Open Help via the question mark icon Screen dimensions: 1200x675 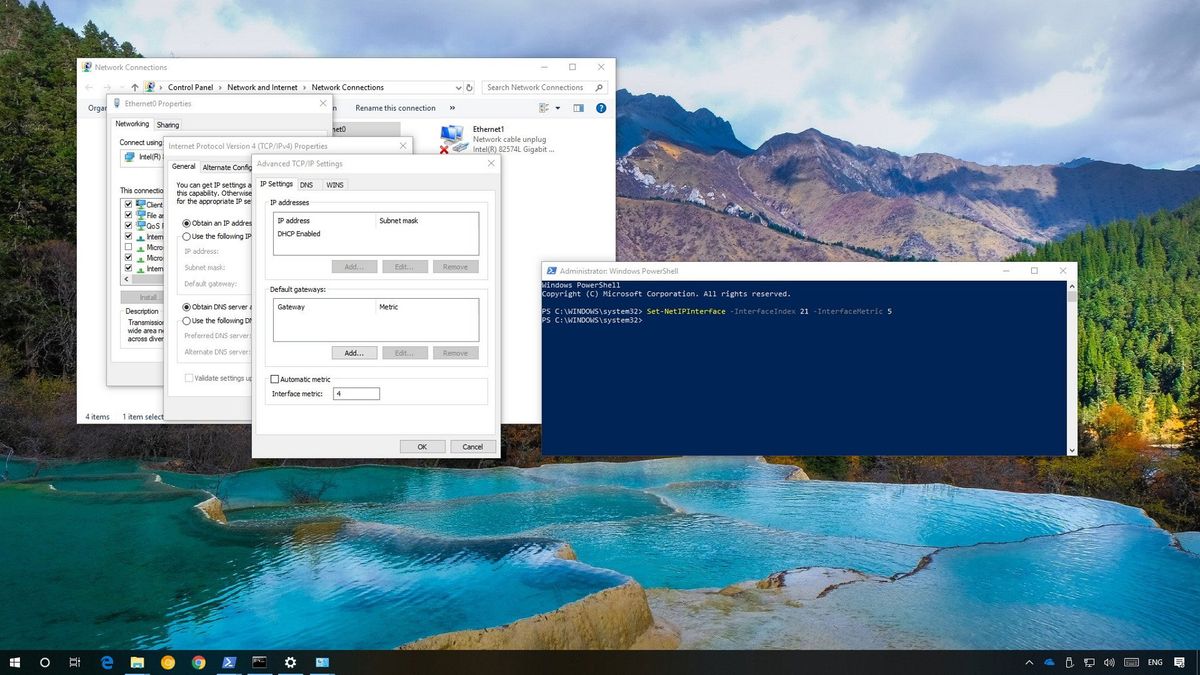tap(601, 108)
